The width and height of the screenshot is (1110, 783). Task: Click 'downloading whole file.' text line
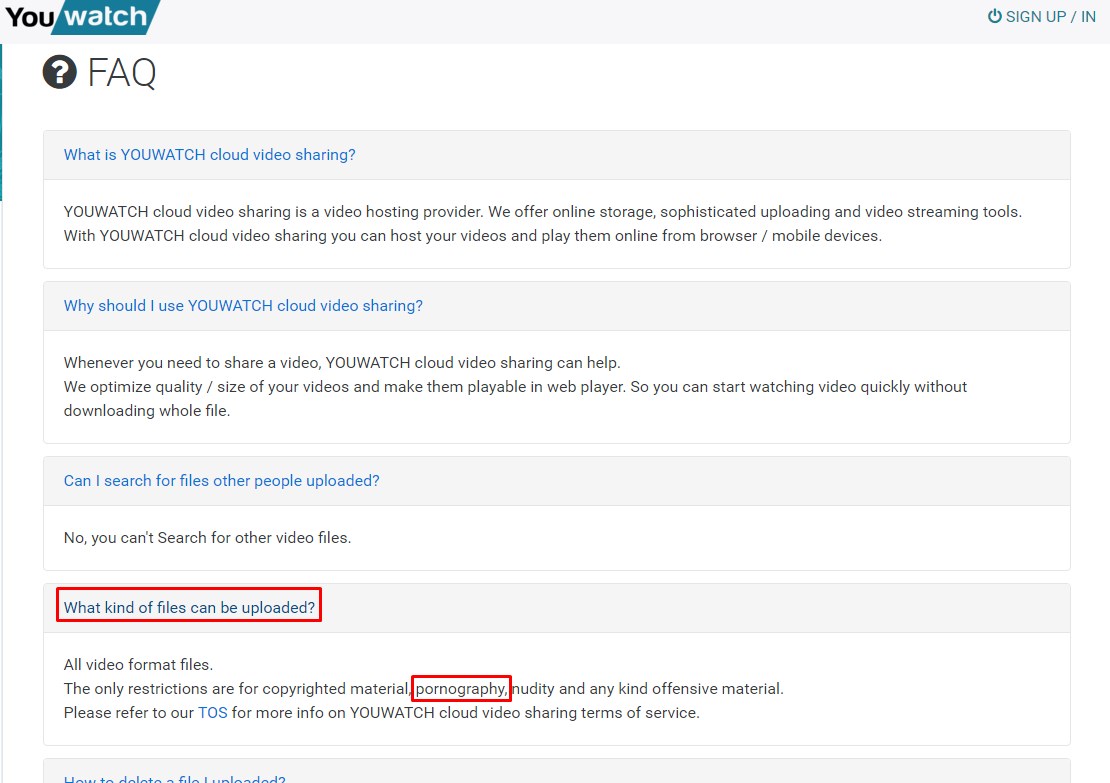[147, 411]
